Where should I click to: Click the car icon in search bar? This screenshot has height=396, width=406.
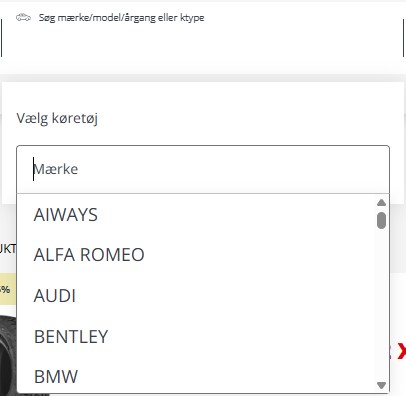(23, 17)
